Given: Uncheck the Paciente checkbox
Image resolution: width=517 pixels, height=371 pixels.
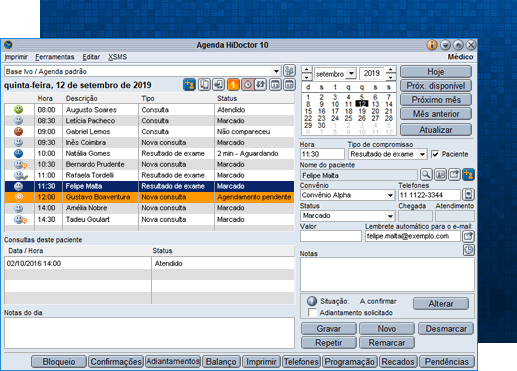Looking at the screenshot, I should coord(435,154).
